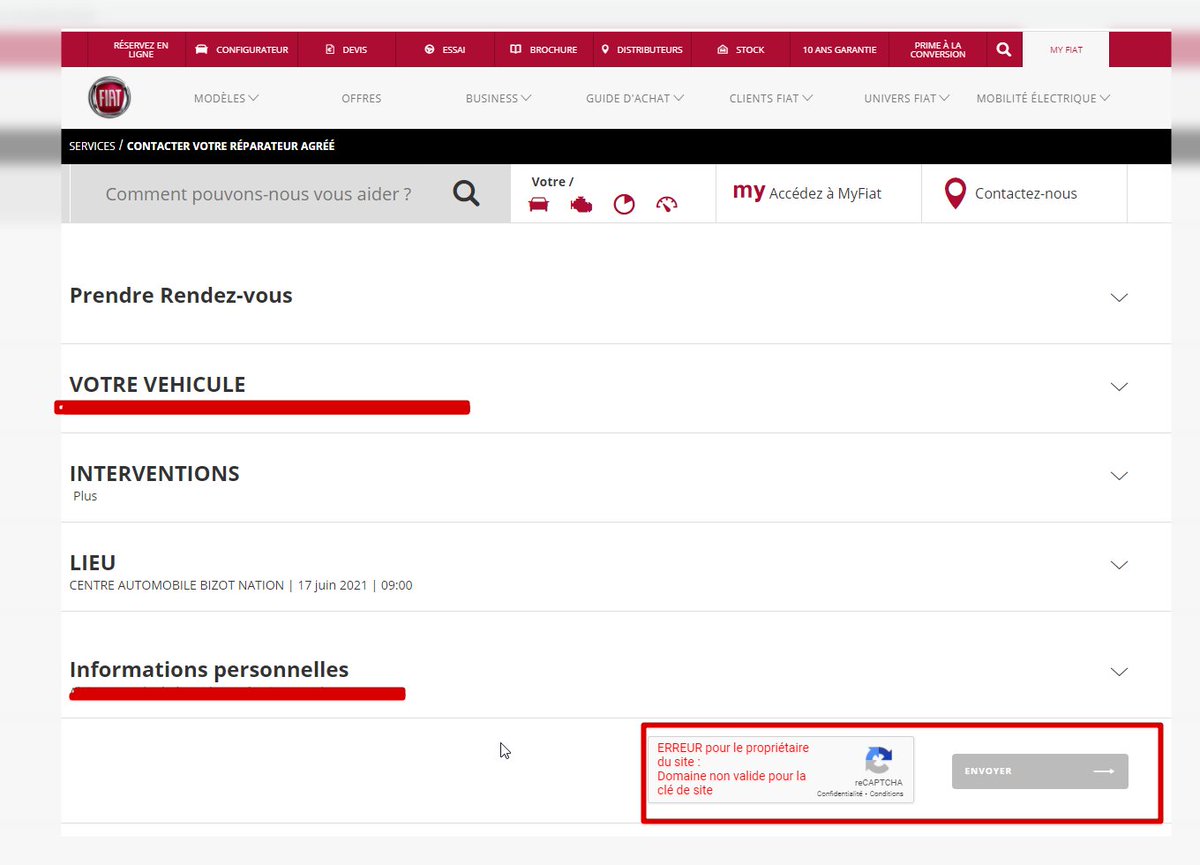The image size is (1200, 865).
Task: Click the Envoyer button
Action: 1040,771
